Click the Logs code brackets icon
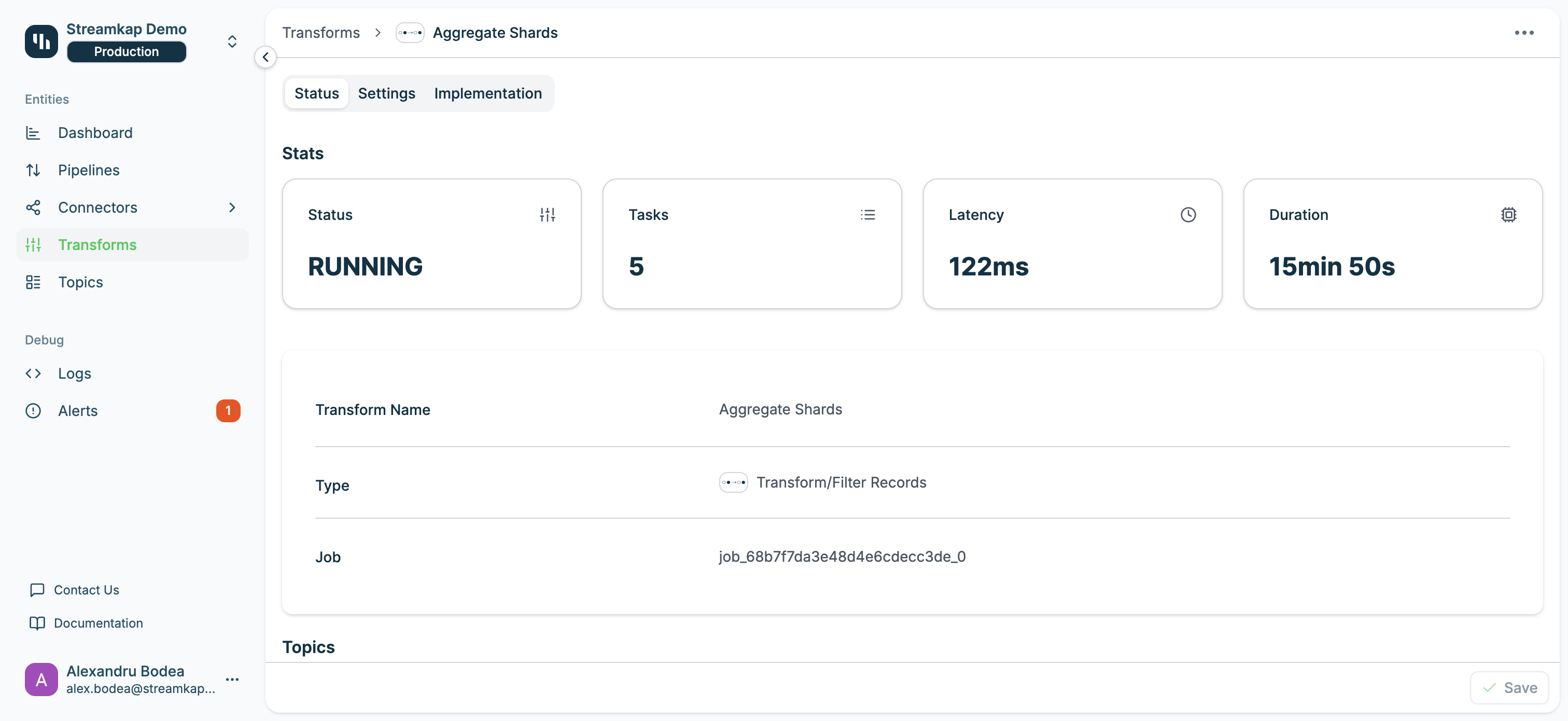The width and height of the screenshot is (1568, 721). (33, 373)
